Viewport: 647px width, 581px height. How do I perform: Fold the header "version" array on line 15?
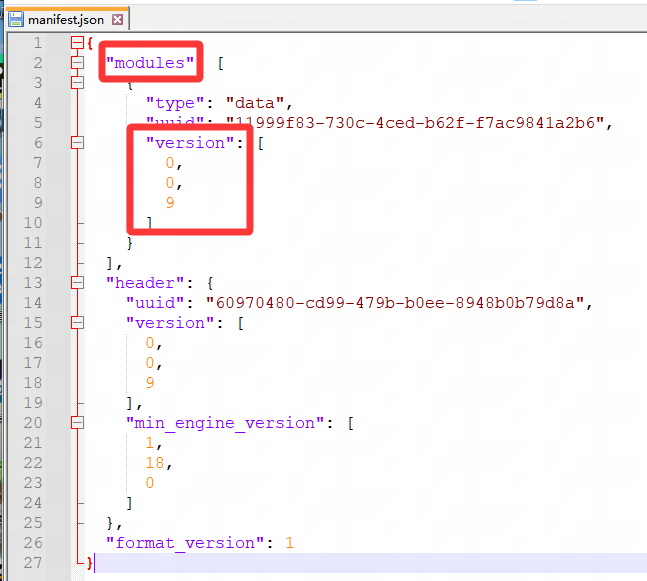point(77,323)
